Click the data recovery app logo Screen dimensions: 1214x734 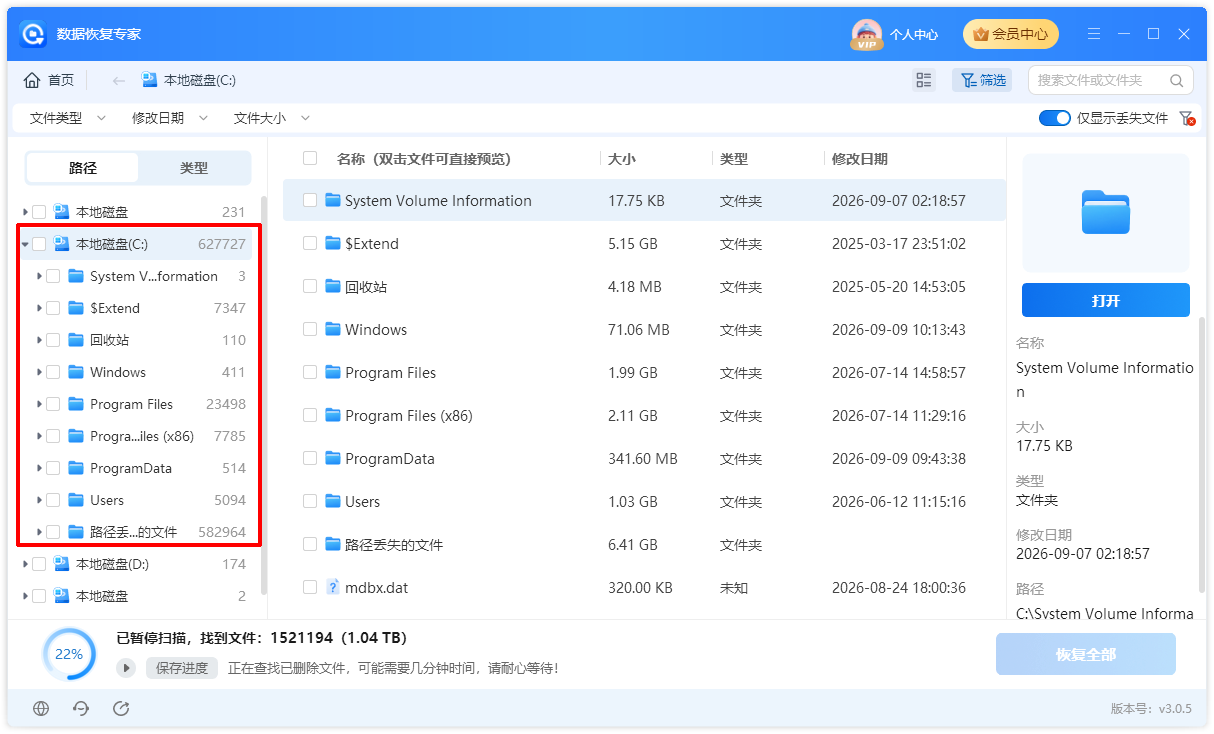[x=33, y=34]
